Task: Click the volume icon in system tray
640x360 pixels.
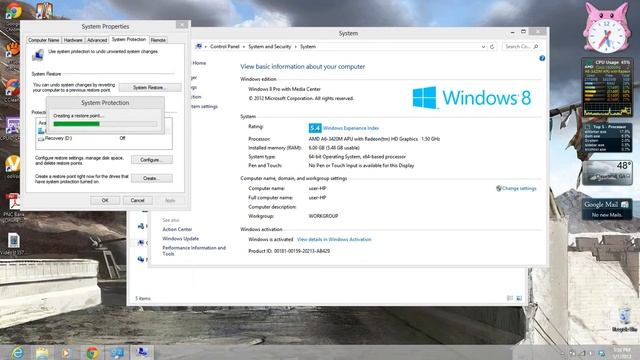Action: [x=591, y=353]
